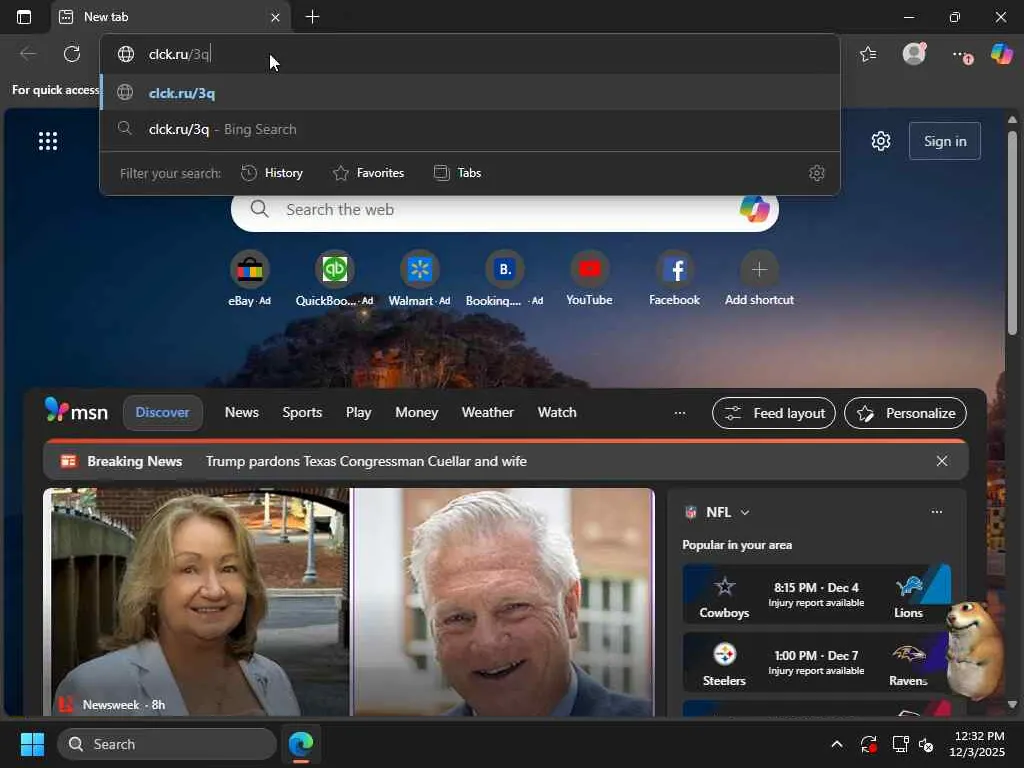The height and width of the screenshot is (768, 1024).
Task: Open the Favorites star-list icon
Action: point(869,54)
